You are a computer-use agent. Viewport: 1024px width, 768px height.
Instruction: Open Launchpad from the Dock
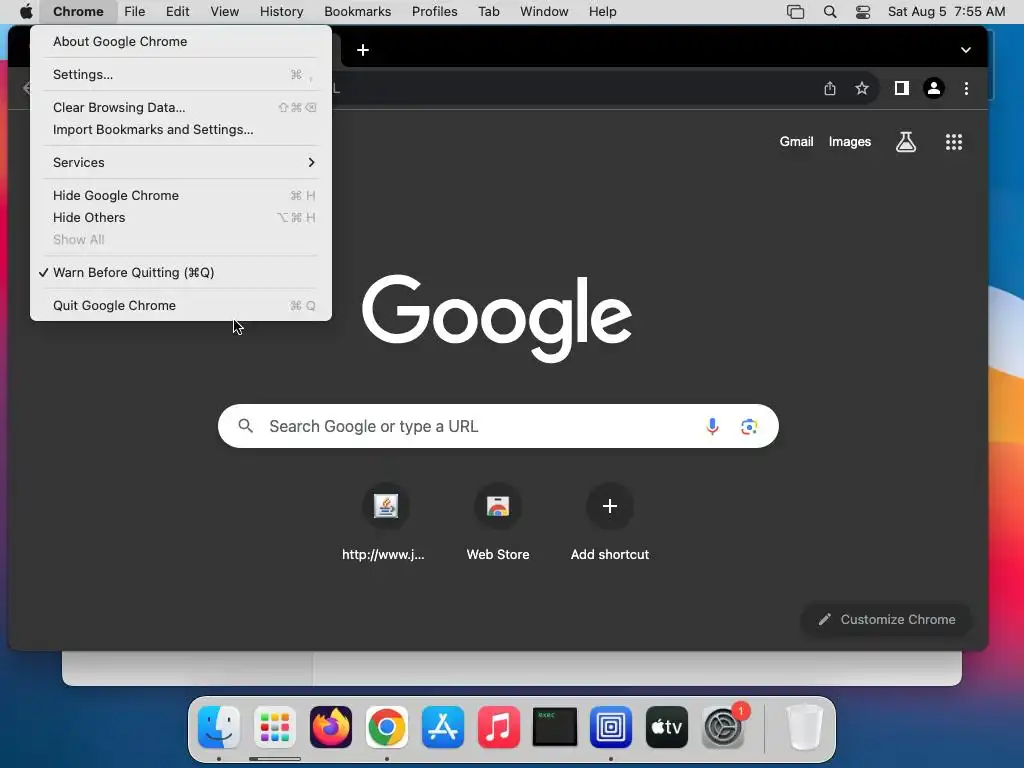275,727
